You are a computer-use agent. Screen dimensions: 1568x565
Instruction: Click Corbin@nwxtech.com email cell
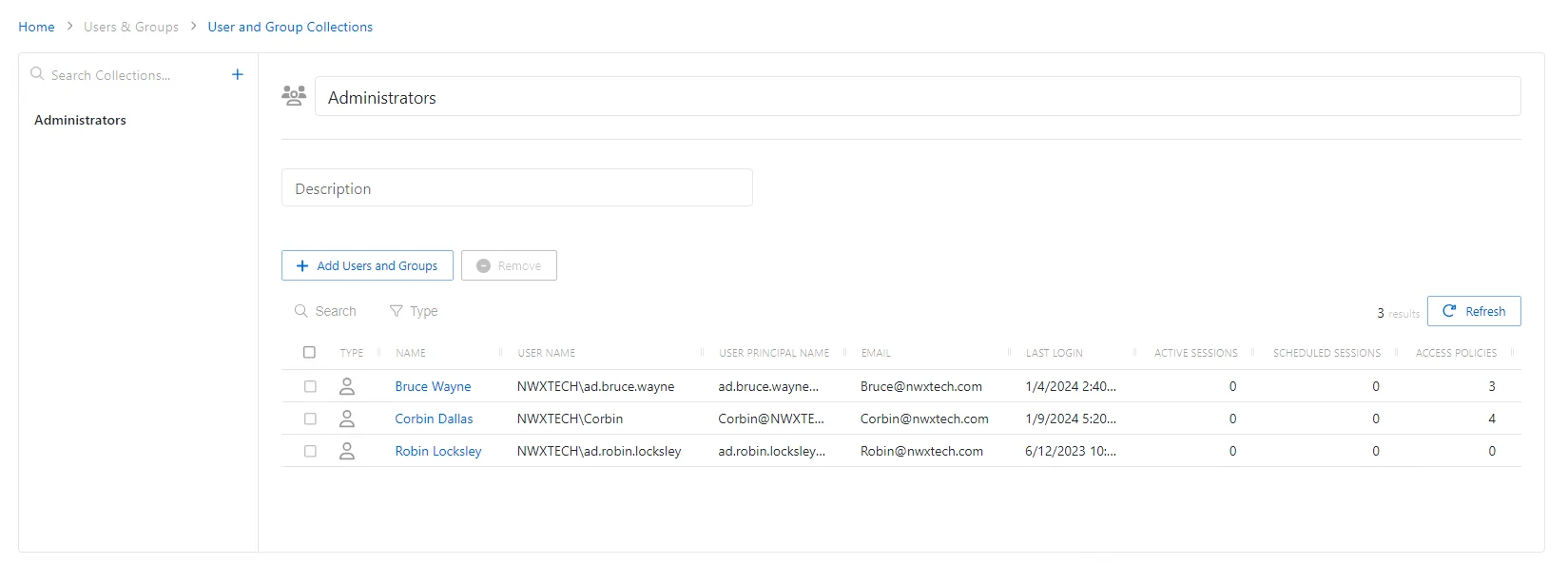(924, 419)
